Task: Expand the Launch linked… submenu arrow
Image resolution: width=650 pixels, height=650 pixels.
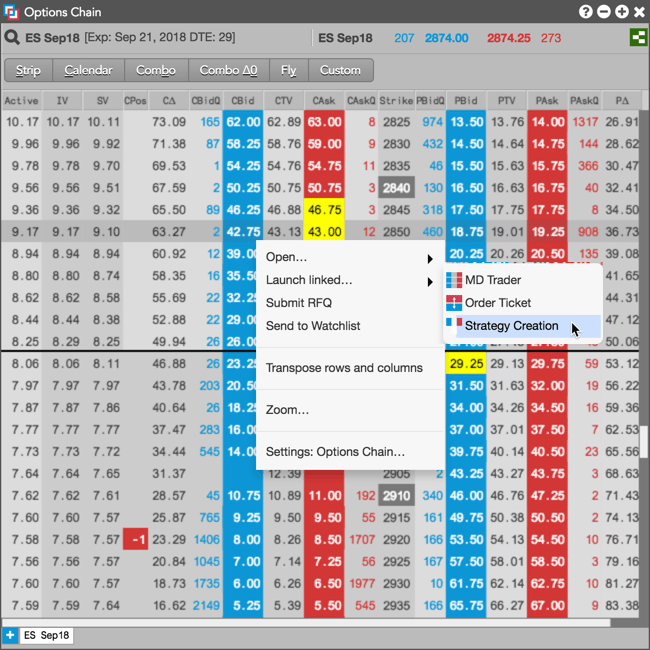Action: [430, 282]
